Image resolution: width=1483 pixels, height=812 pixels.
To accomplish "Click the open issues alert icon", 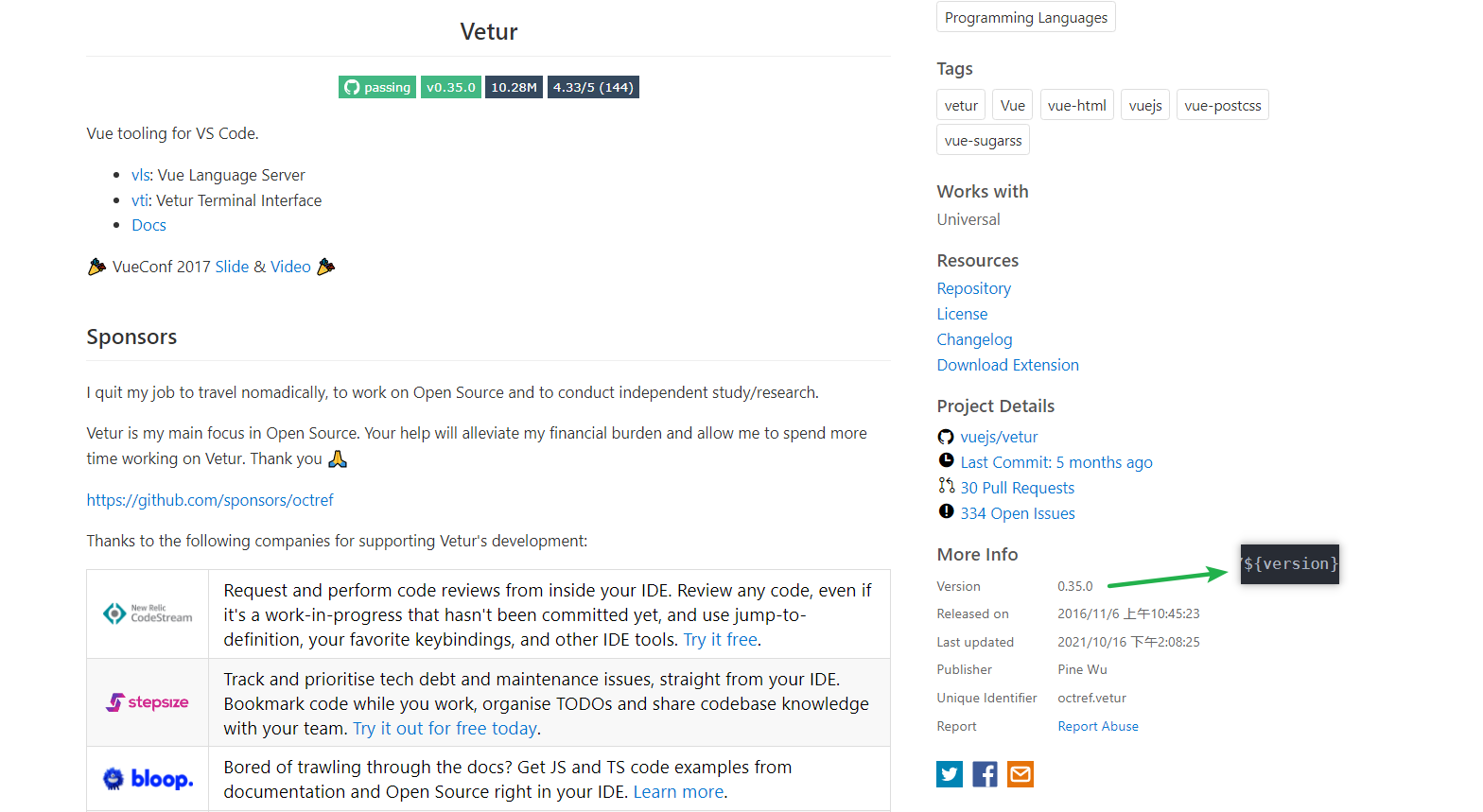I will pos(946,511).
